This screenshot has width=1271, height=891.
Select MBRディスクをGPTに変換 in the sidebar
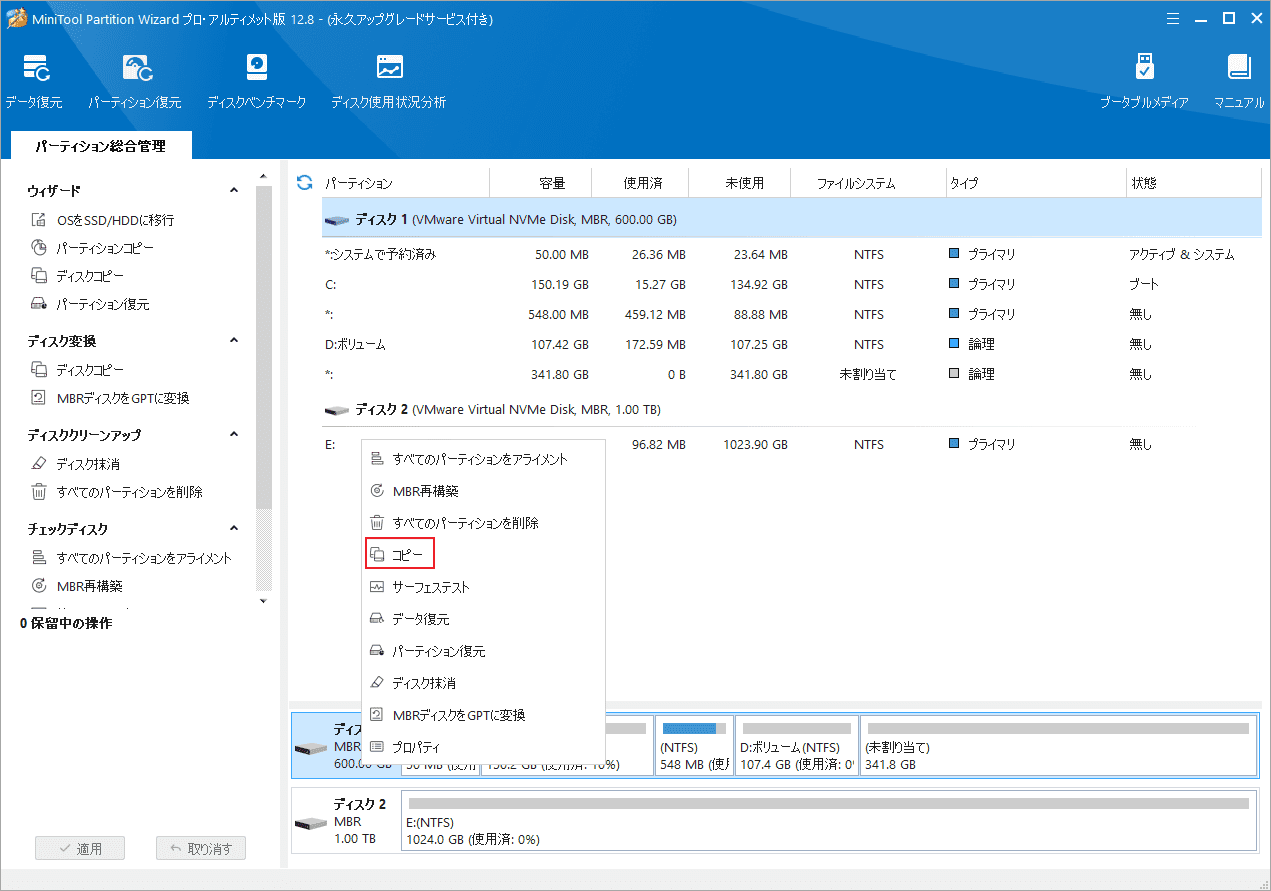pos(110,398)
